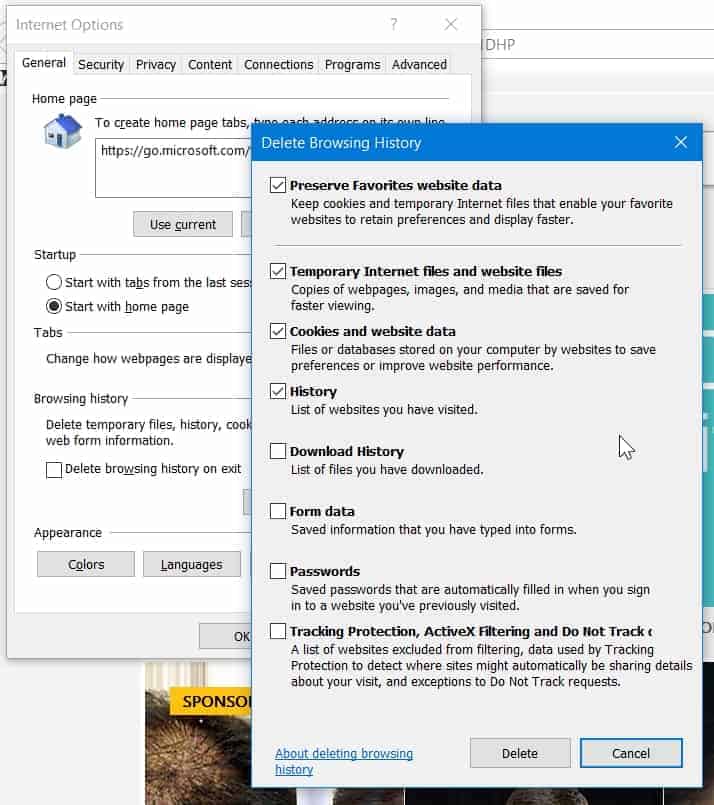Check Delete browsing history on exit
The image size is (714, 805).
pyautogui.click(x=54, y=470)
